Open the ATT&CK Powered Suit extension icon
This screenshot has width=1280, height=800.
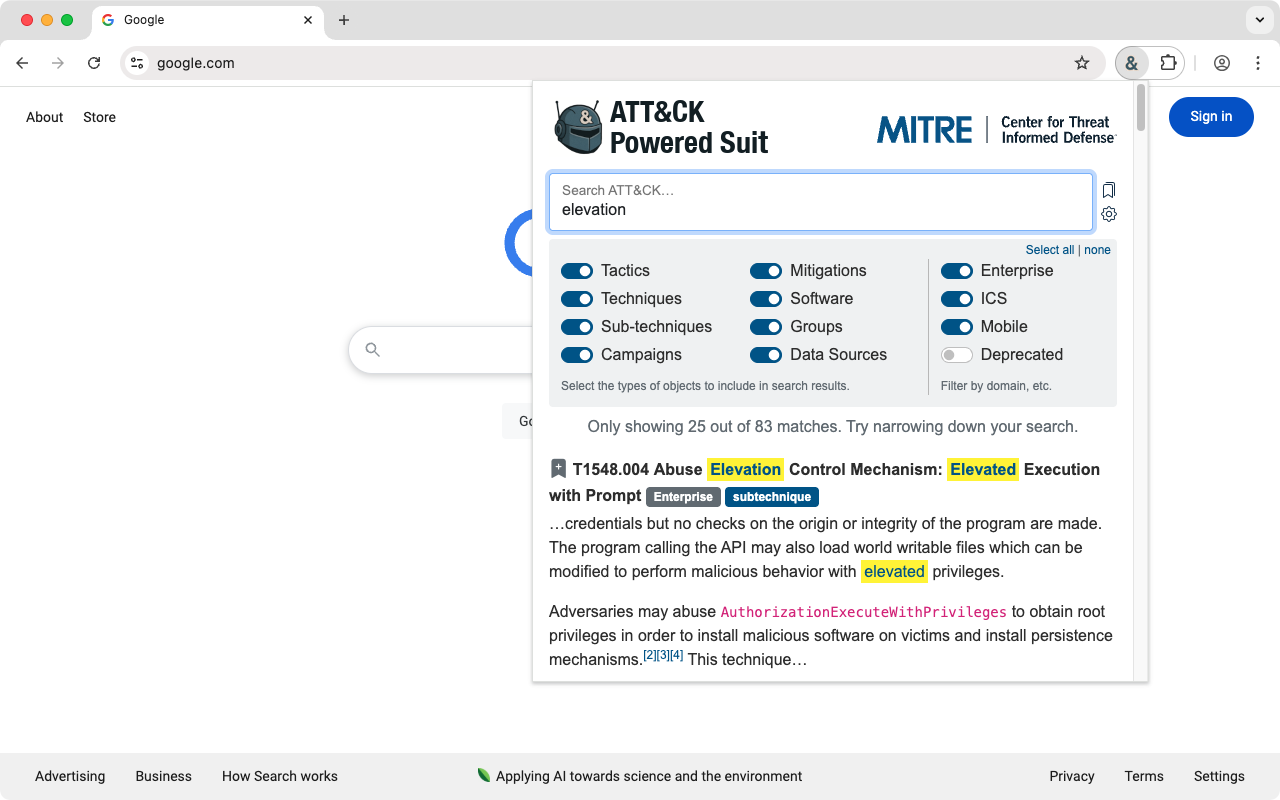1131,62
